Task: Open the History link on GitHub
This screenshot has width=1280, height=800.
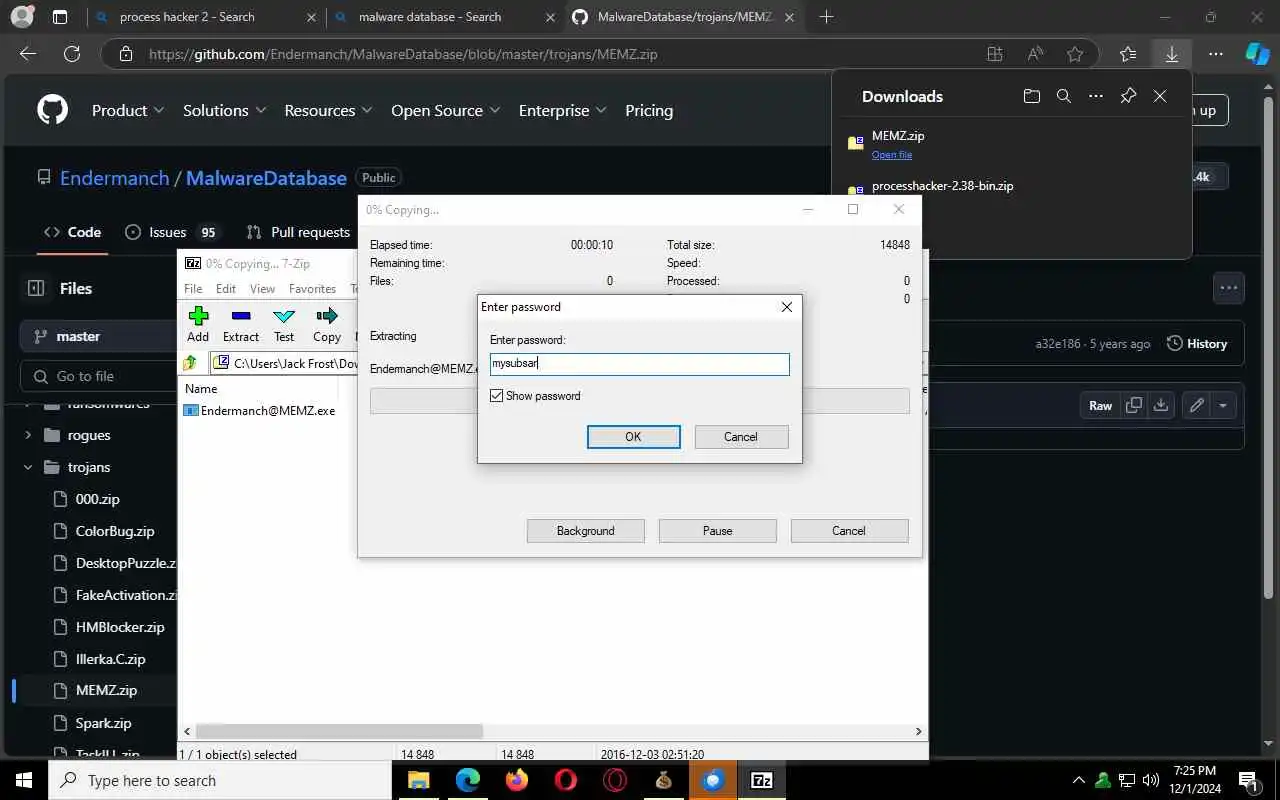Action: 1197,344
